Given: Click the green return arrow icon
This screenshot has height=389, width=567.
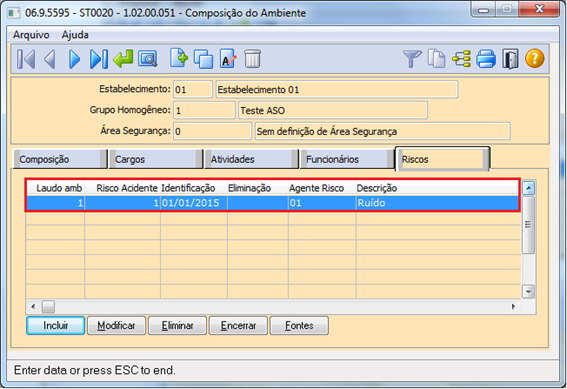Looking at the screenshot, I should click(123, 59).
